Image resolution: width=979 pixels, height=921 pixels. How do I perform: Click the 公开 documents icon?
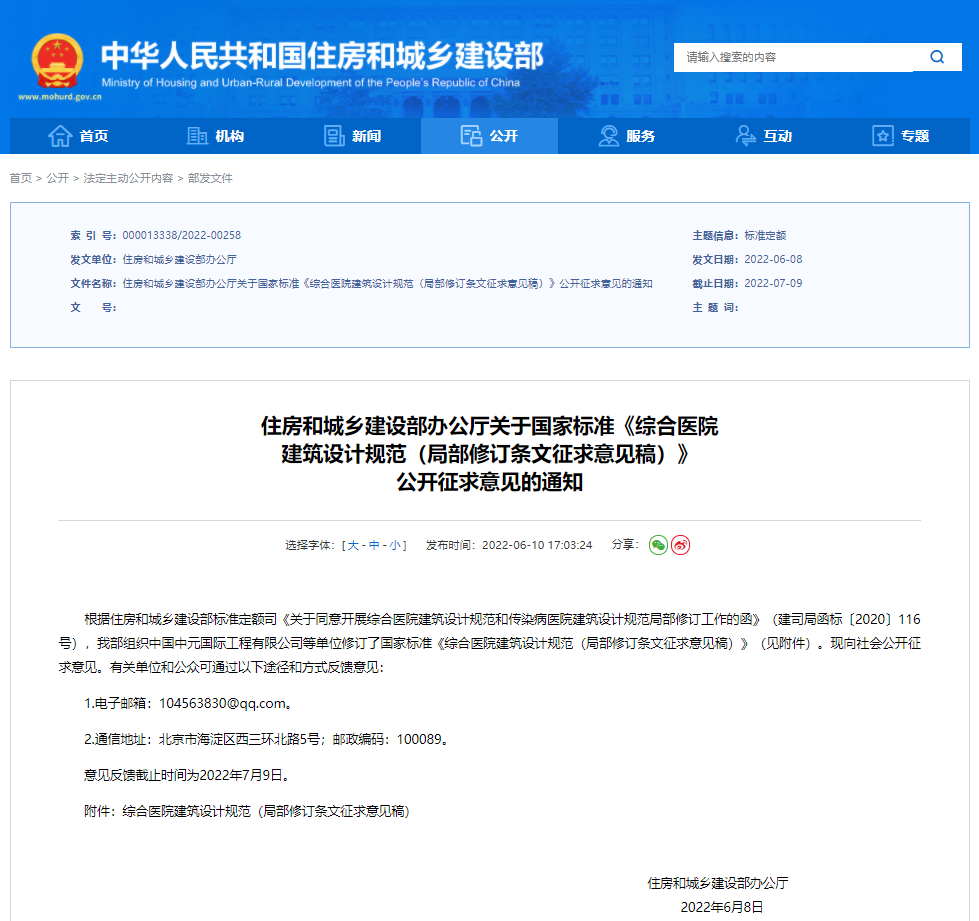[471, 135]
